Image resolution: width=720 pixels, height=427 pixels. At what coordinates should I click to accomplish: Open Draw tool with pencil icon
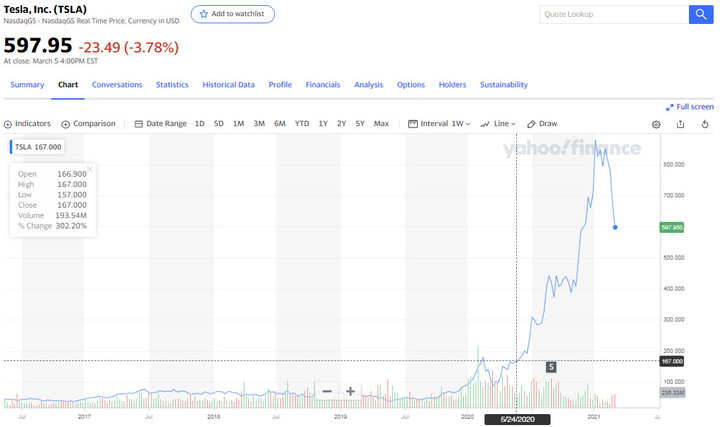542,124
